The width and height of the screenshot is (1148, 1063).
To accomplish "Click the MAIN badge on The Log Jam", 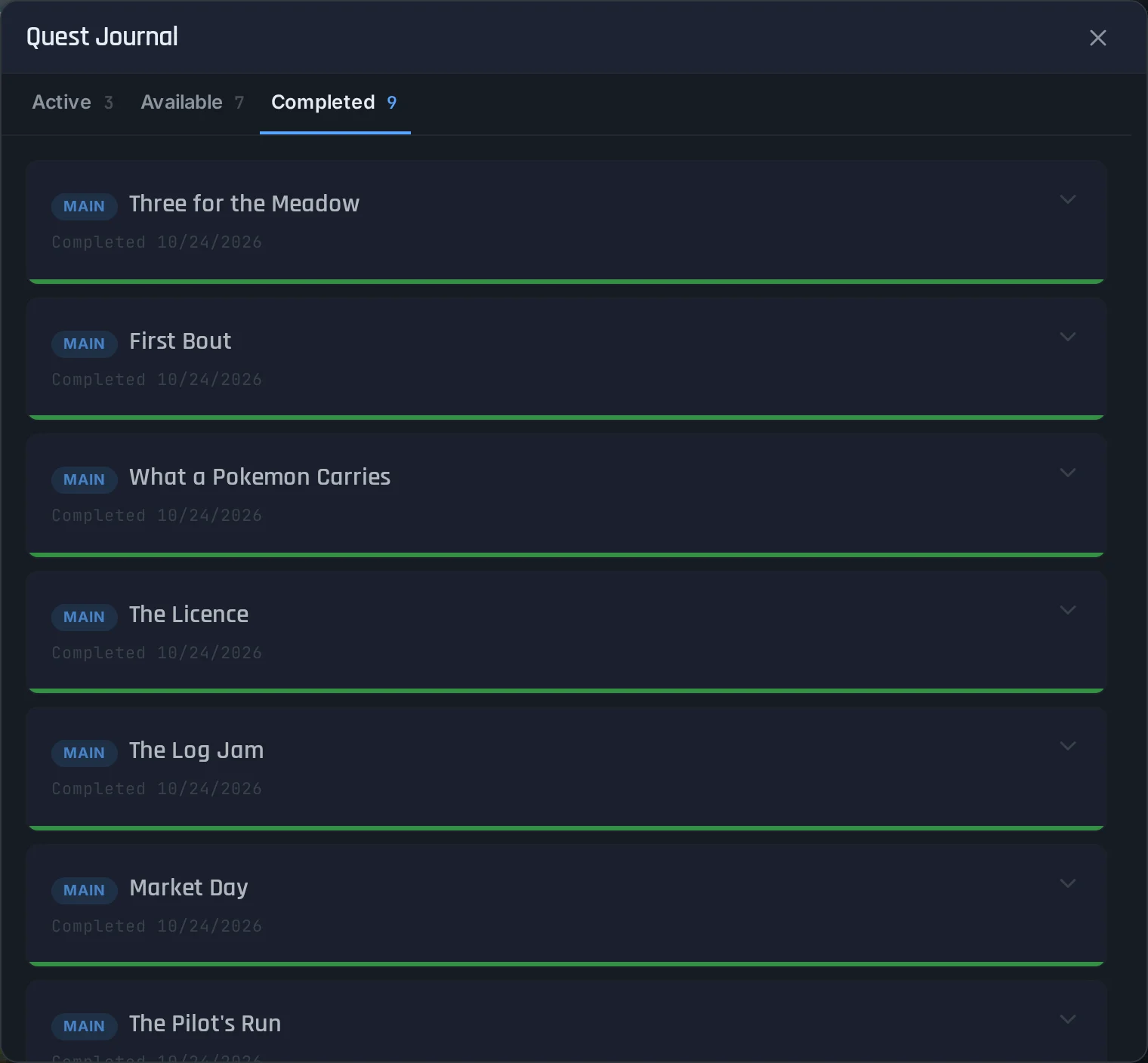I will click(84, 753).
